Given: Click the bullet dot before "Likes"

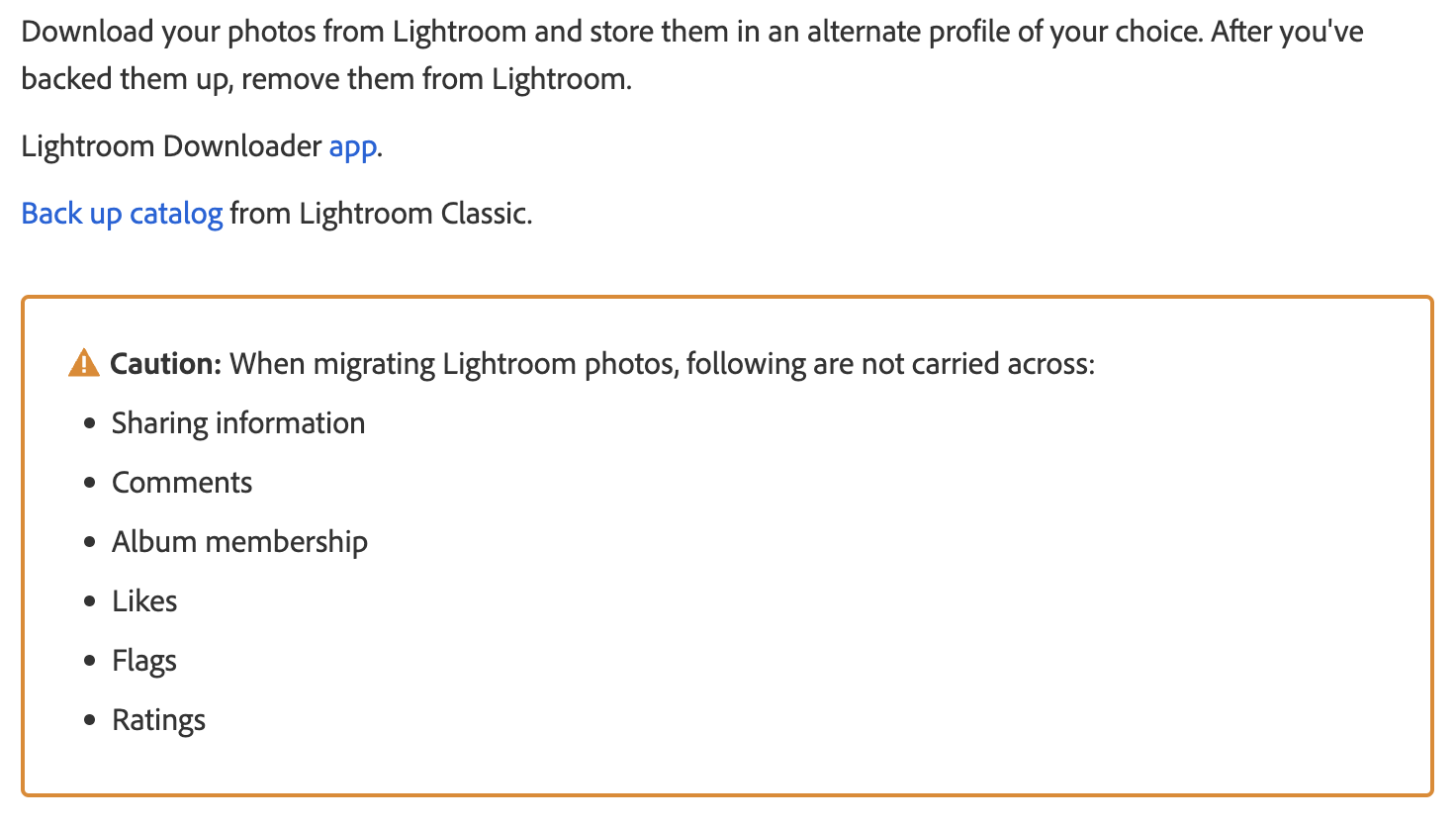Looking at the screenshot, I should pos(90,601).
